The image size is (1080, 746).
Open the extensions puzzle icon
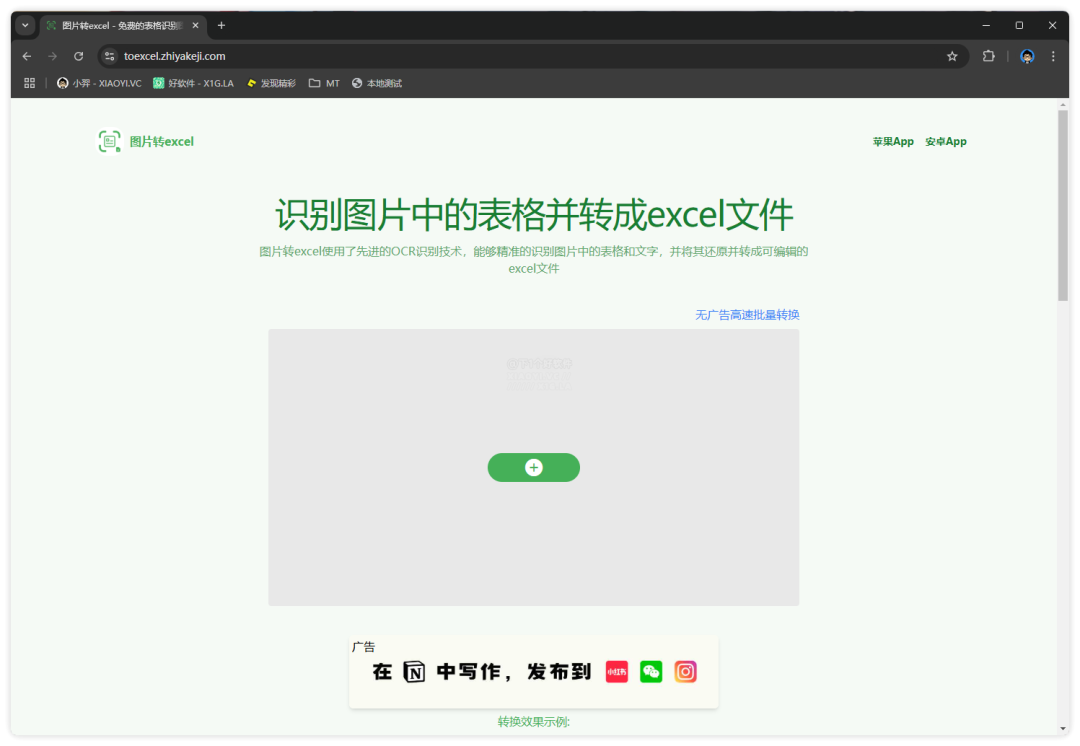[x=988, y=56]
